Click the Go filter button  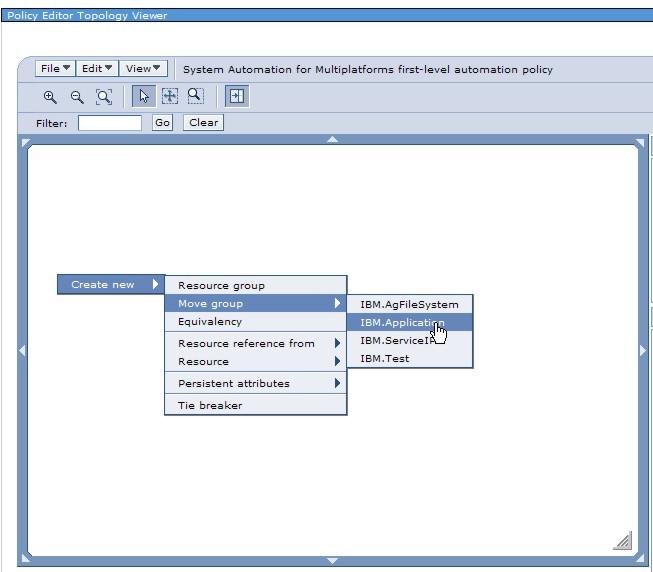coord(162,123)
